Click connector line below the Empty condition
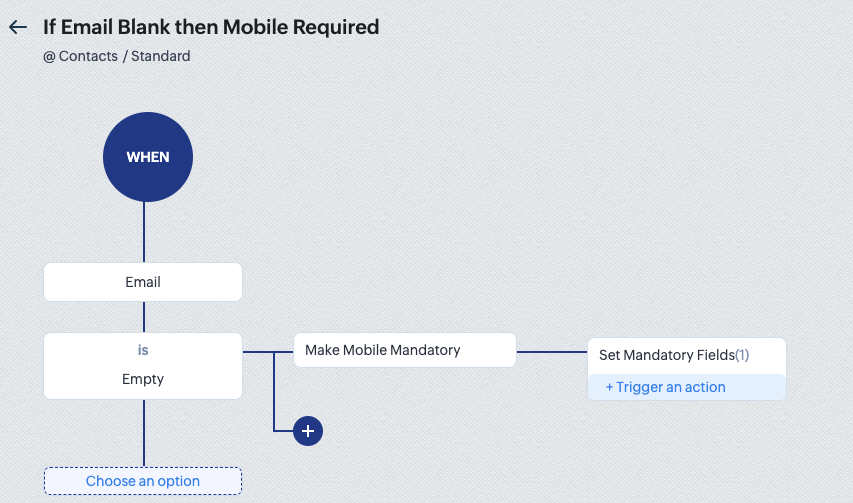The image size is (853, 503). 144,433
